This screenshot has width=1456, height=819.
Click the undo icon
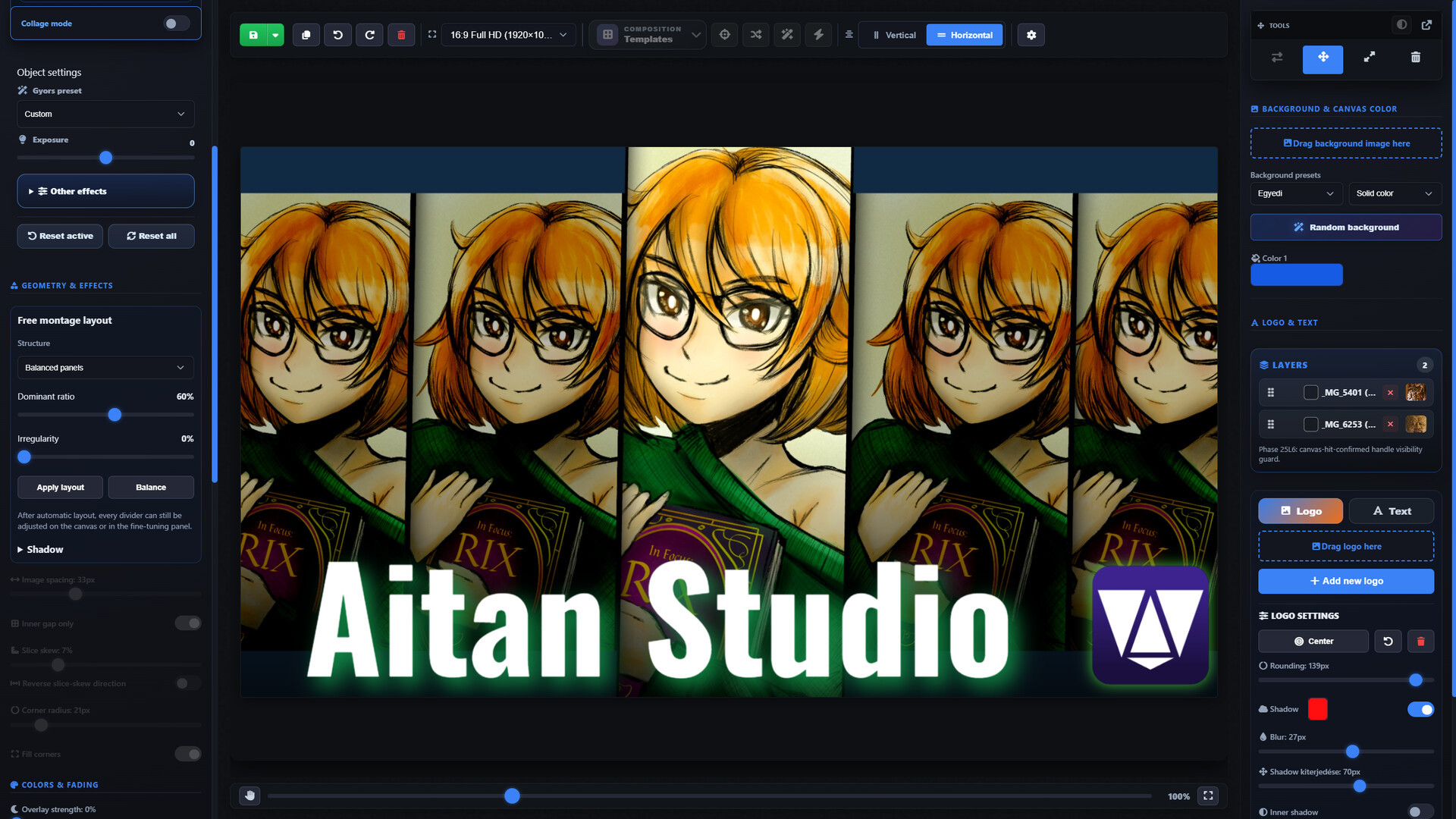pos(337,35)
